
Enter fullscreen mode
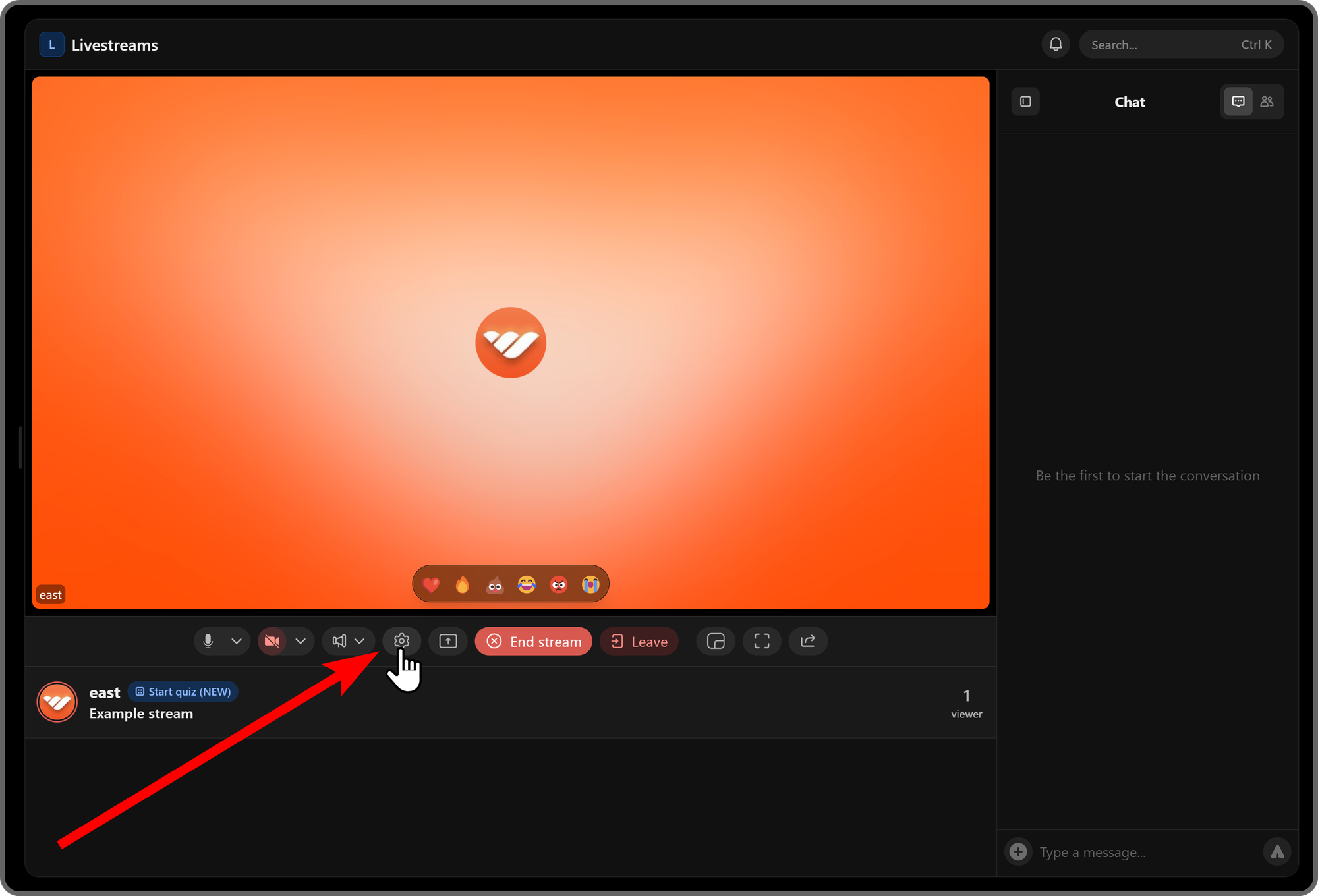[762, 641]
